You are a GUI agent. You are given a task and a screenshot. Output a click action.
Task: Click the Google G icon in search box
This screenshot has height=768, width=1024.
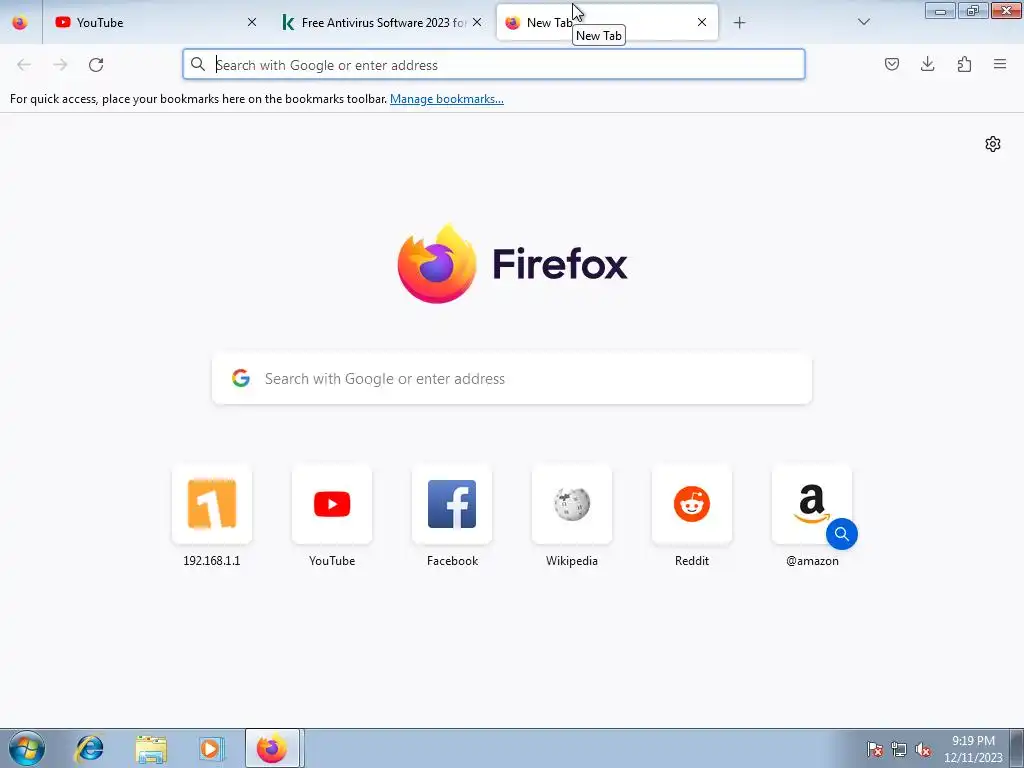point(241,378)
